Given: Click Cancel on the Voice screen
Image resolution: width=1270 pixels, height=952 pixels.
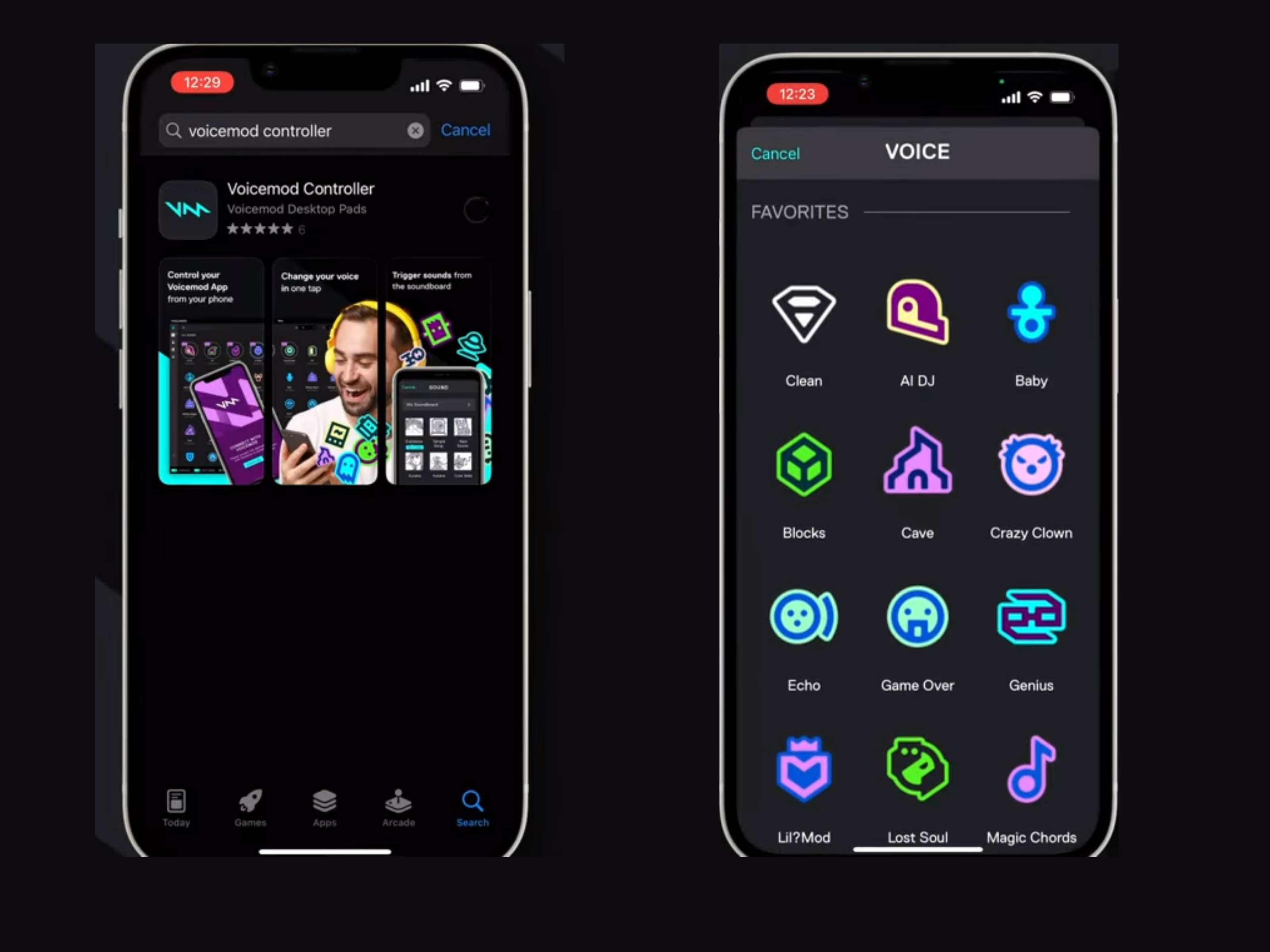Looking at the screenshot, I should [775, 153].
